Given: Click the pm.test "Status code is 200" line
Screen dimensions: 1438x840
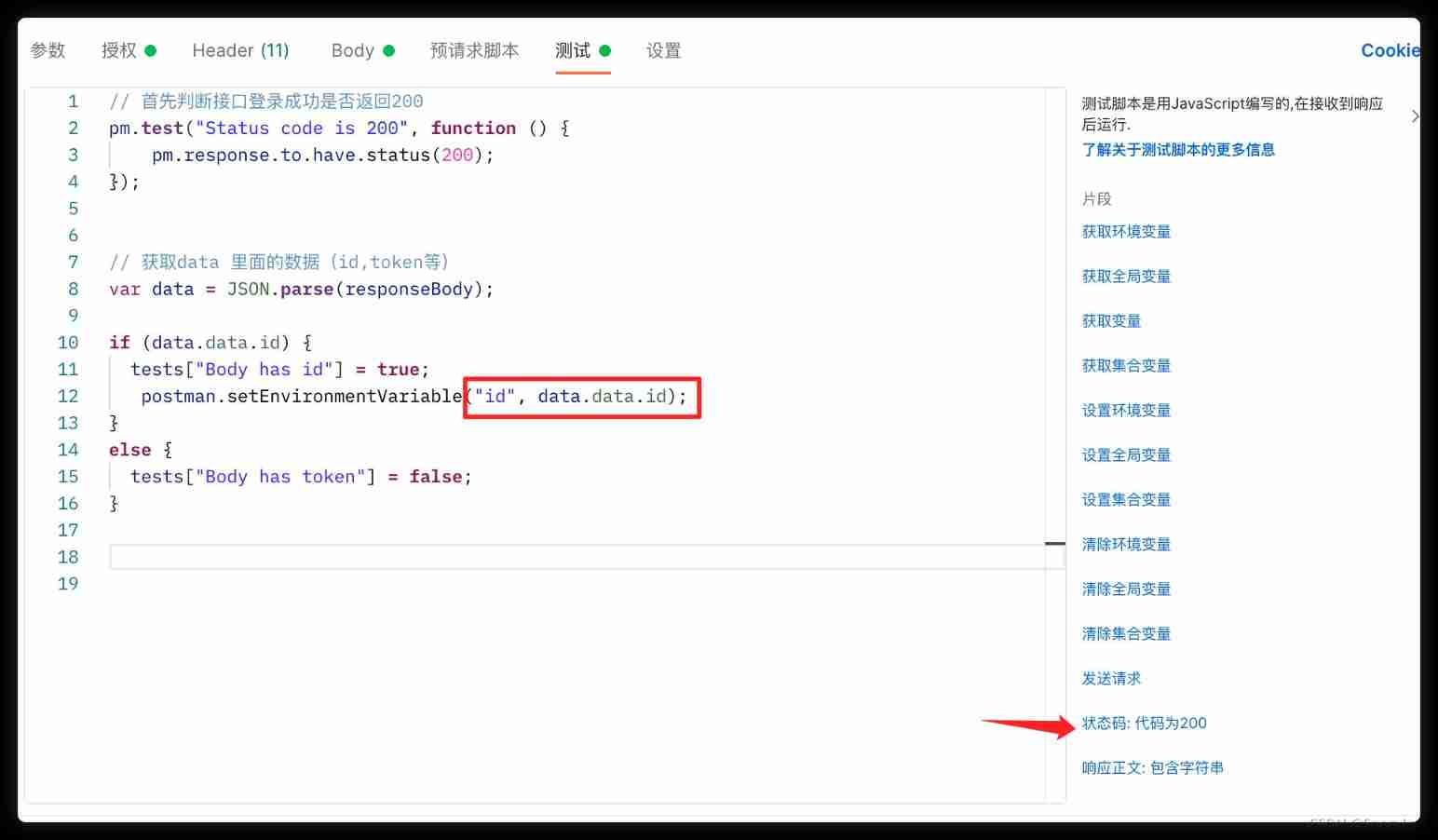Looking at the screenshot, I should (339, 128).
